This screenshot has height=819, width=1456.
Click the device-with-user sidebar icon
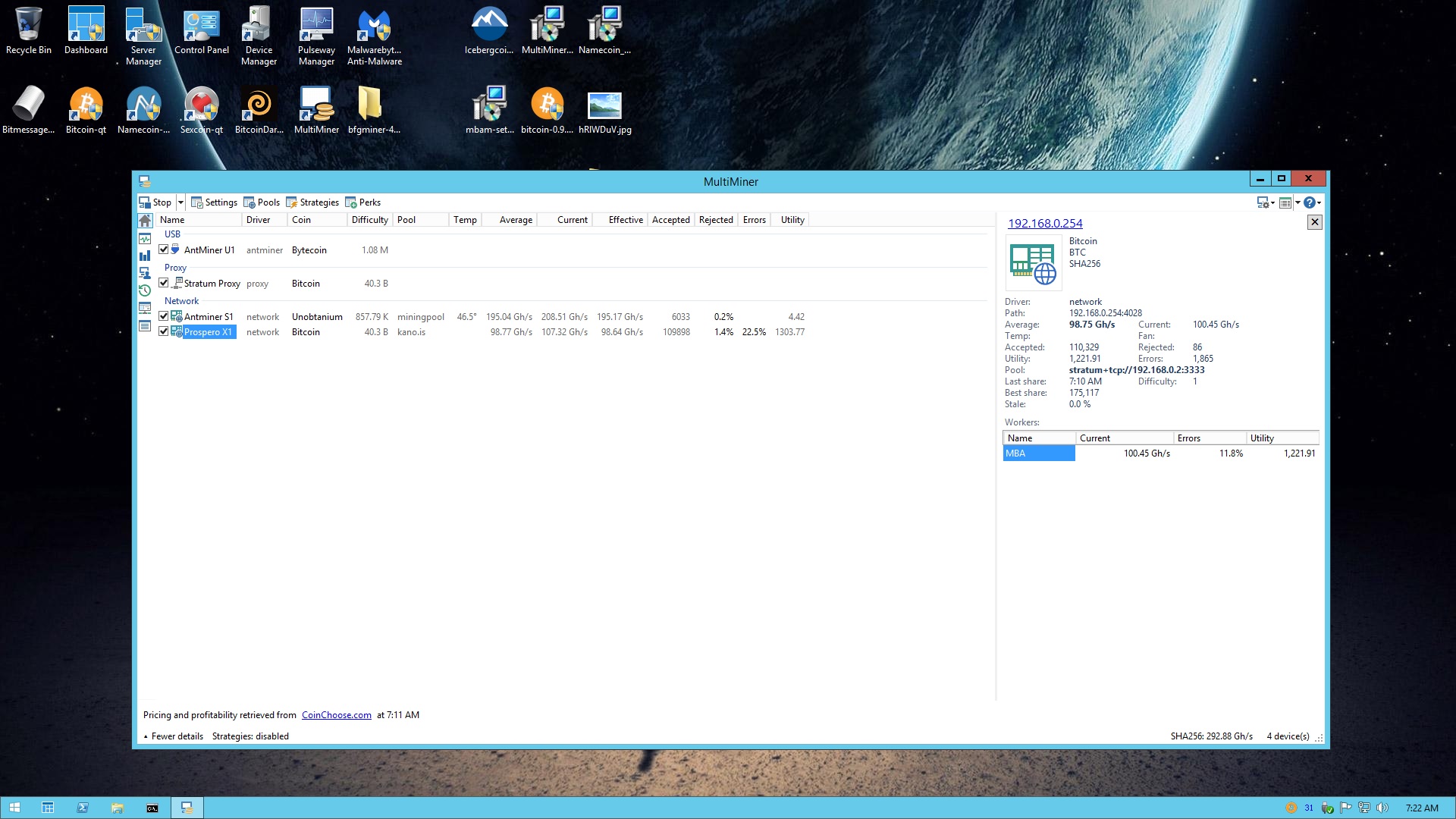click(145, 273)
